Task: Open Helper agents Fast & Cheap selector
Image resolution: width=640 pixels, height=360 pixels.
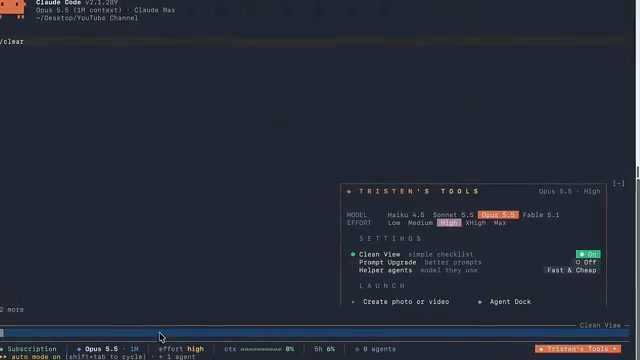Action: coord(571,270)
